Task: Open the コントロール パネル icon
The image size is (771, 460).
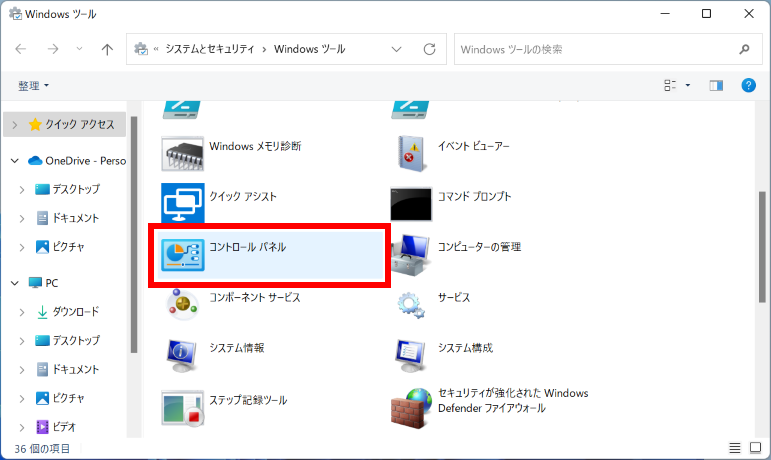Action: pyautogui.click(x=182, y=255)
